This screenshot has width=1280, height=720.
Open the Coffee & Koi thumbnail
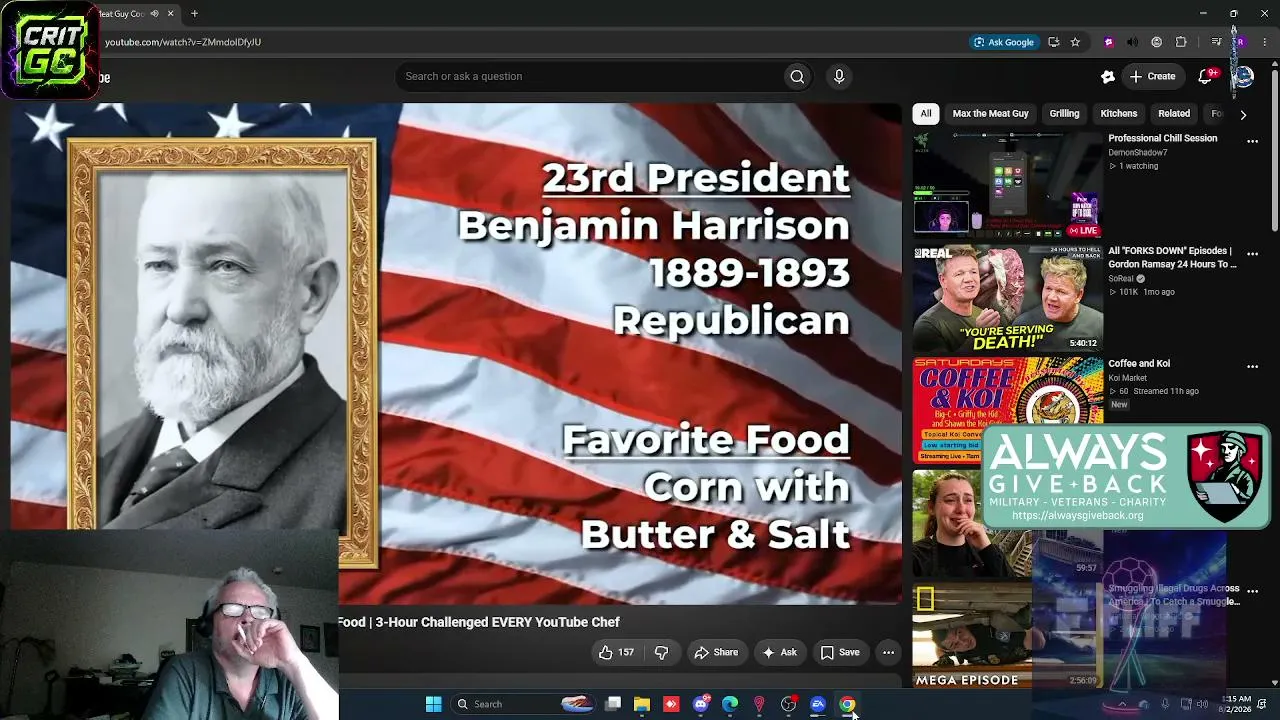tap(1007, 410)
